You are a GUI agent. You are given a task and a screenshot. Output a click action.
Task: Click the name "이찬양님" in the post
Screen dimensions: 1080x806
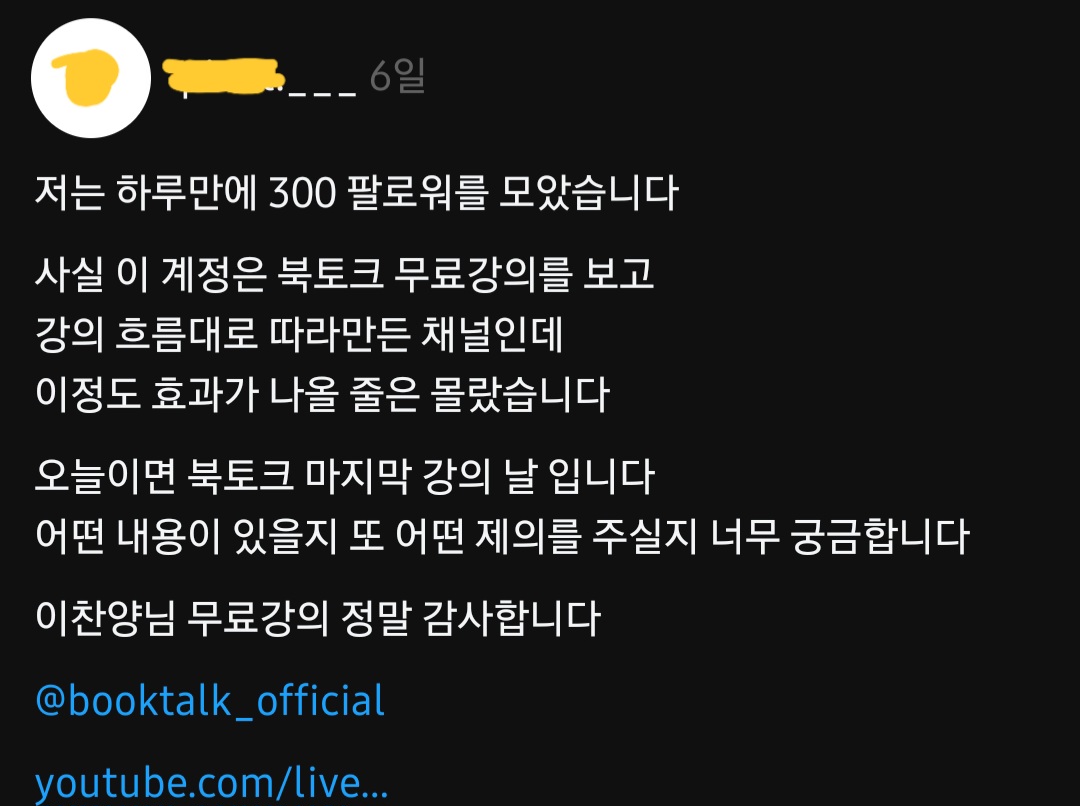(105, 618)
